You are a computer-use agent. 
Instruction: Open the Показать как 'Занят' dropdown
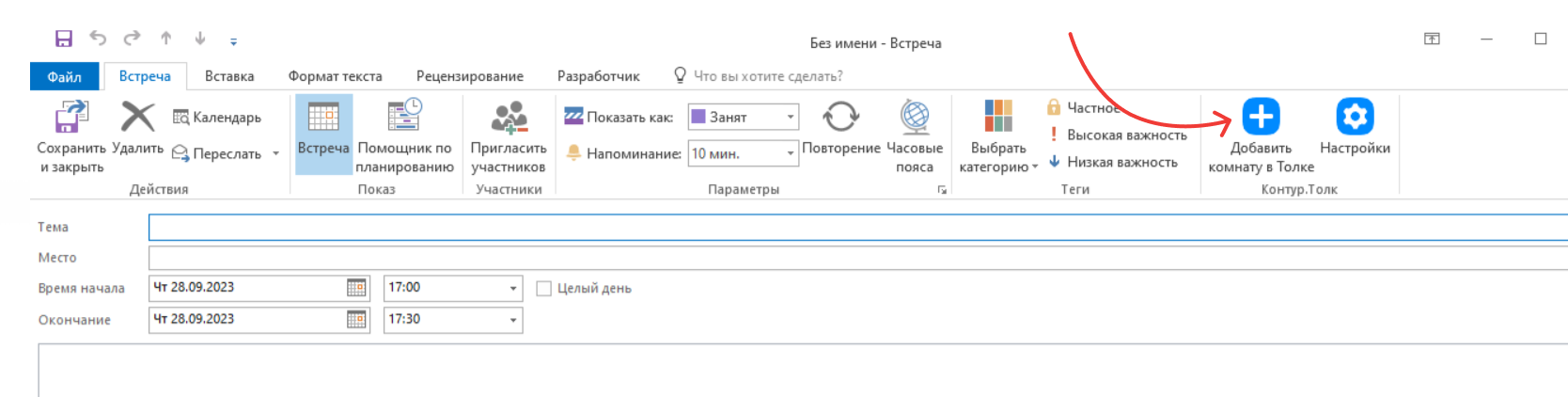pyautogui.click(x=791, y=117)
